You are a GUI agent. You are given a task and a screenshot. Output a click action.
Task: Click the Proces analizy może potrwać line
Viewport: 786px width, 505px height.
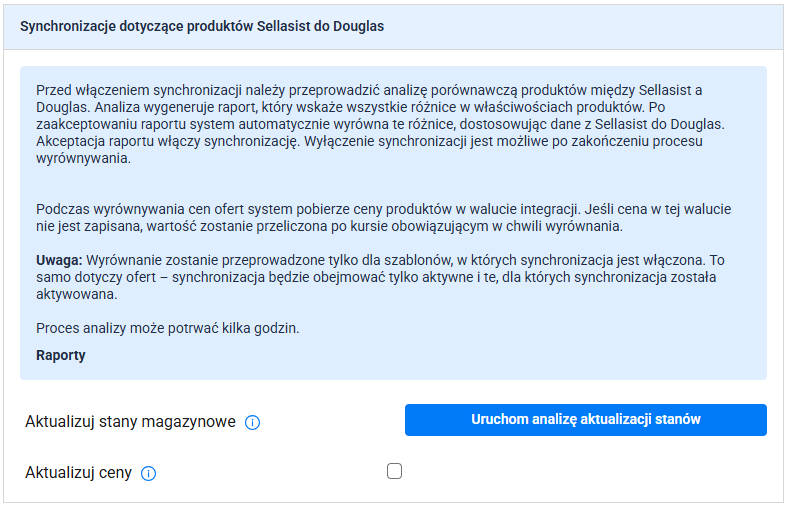[167, 328]
